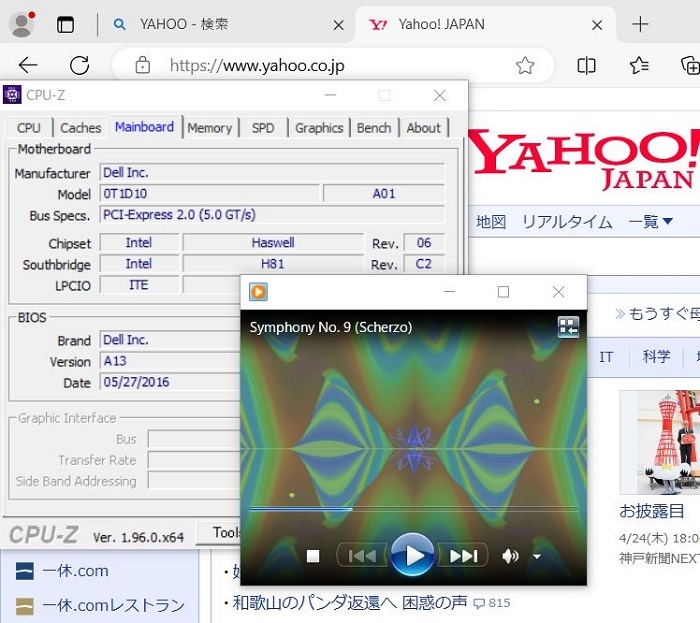Go back with the browser back arrow
700x623 pixels.
(28, 65)
